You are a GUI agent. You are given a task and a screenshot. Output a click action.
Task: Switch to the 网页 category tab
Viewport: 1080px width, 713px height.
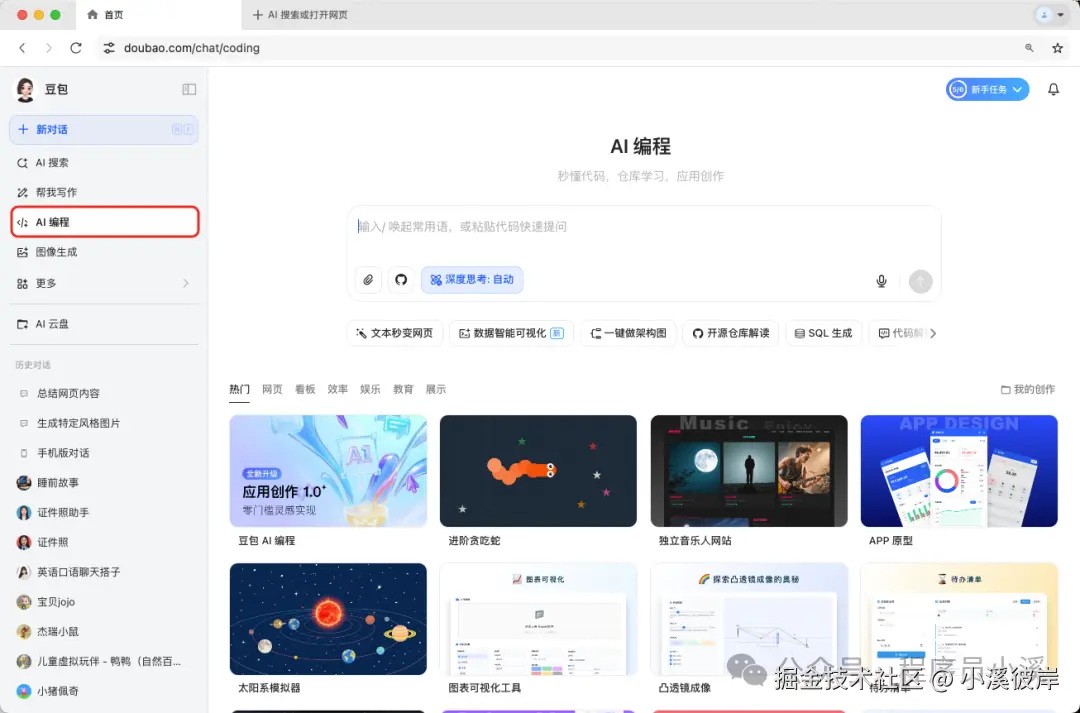pos(272,389)
